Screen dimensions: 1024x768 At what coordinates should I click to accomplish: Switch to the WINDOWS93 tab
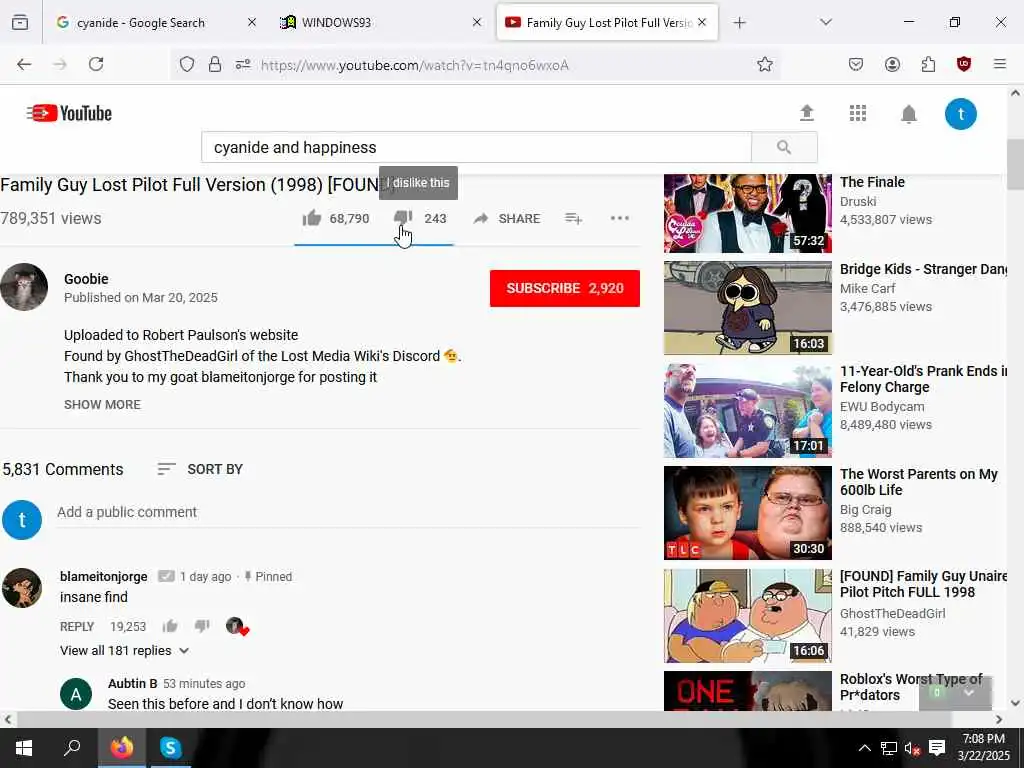[x=381, y=23]
